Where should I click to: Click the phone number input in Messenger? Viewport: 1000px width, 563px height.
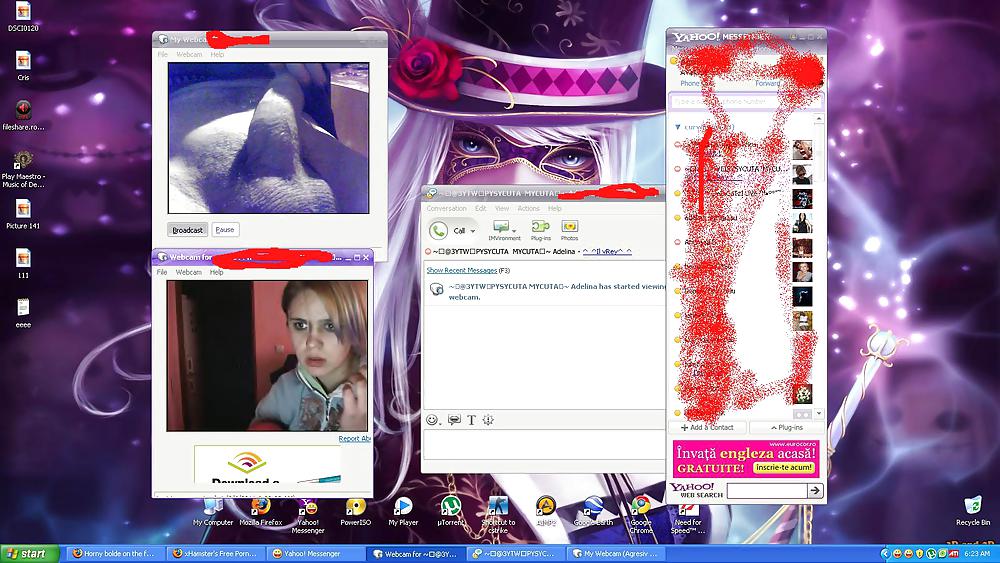pyautogui.click(x=744, y=101)
